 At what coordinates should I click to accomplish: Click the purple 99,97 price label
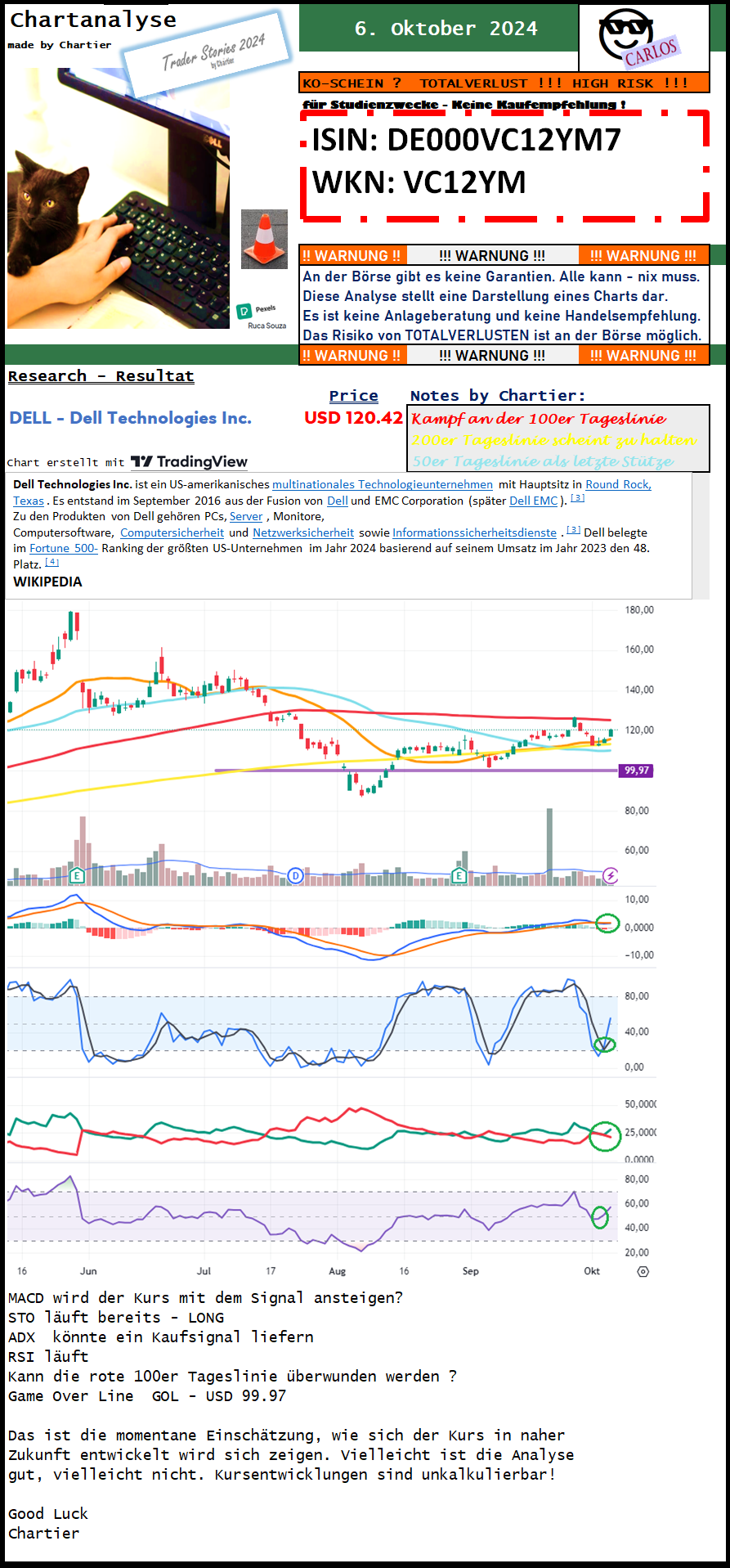click(637, 771)
